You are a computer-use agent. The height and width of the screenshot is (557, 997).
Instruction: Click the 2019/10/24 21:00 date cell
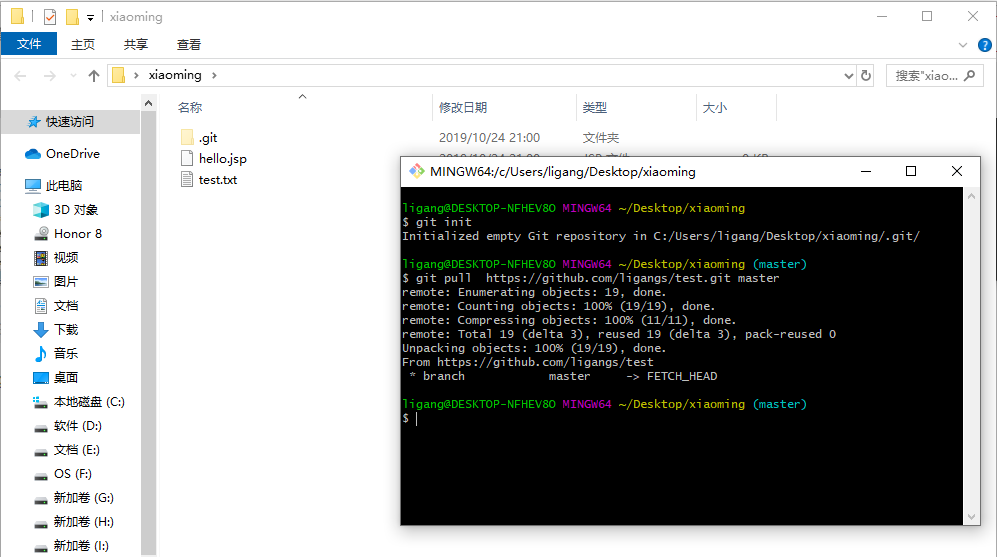coord(489,137)
